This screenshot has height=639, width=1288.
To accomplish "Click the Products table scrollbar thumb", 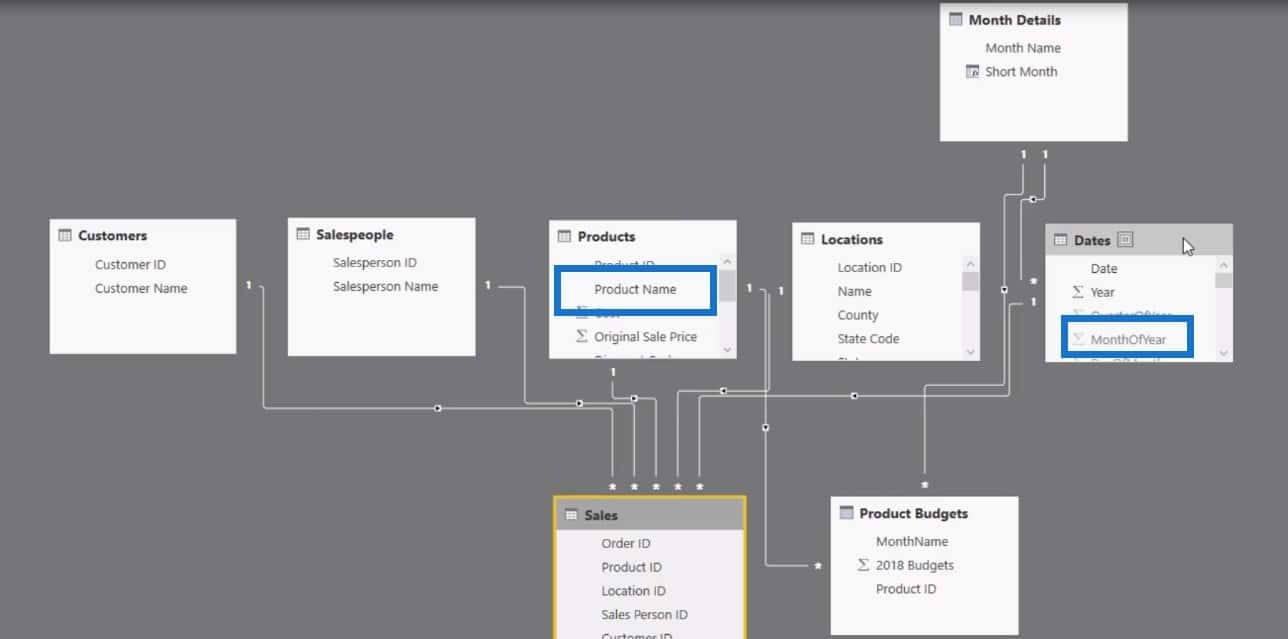I will [x=727, y=286].
